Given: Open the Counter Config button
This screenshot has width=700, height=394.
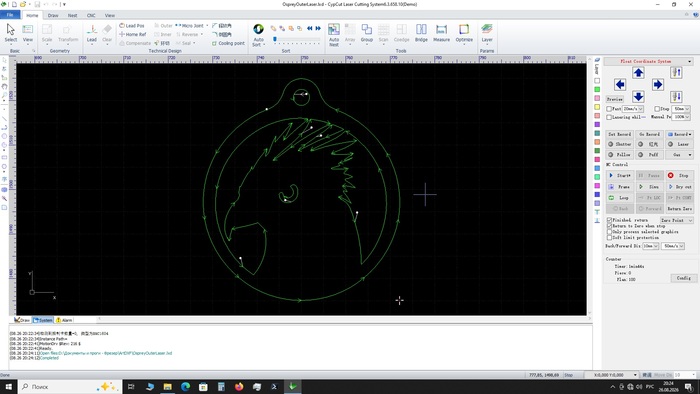Looking at the screenshot, I should click(x=683, y=278).
